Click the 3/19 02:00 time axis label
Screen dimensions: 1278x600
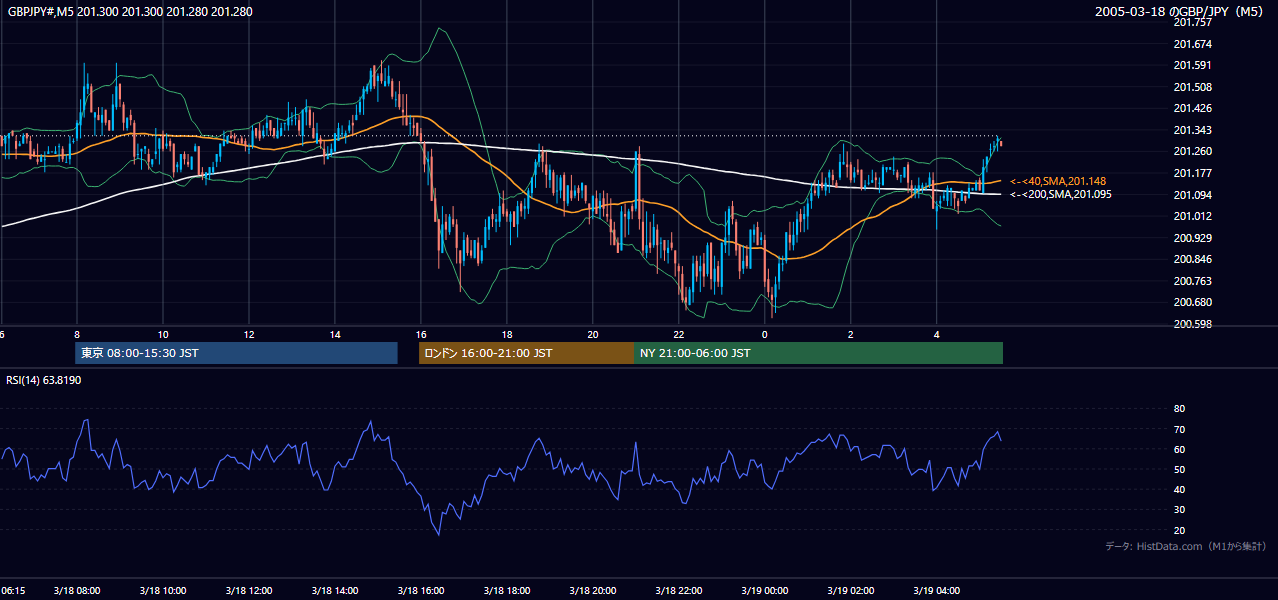coord(851,591)
